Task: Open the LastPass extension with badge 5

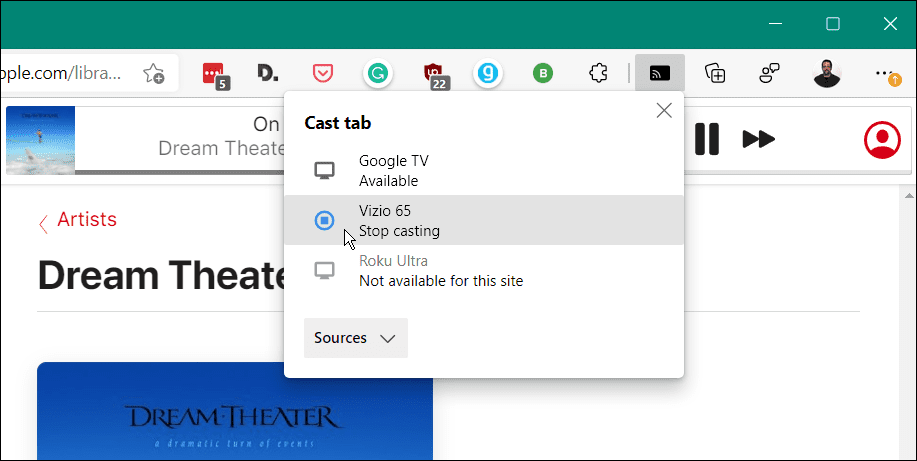Action: (215, 75)
